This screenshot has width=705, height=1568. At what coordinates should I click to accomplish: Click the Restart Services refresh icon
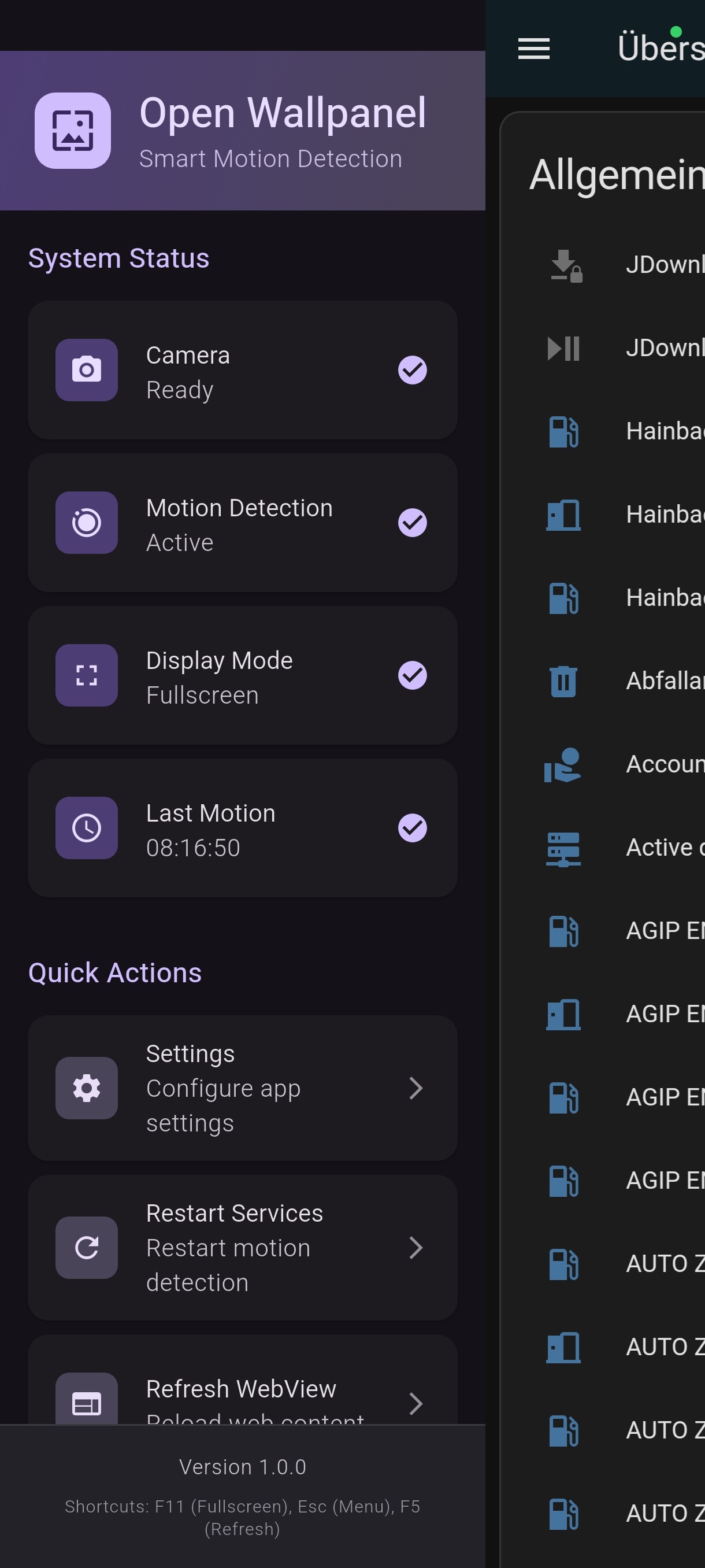[x=86, y=1247]
